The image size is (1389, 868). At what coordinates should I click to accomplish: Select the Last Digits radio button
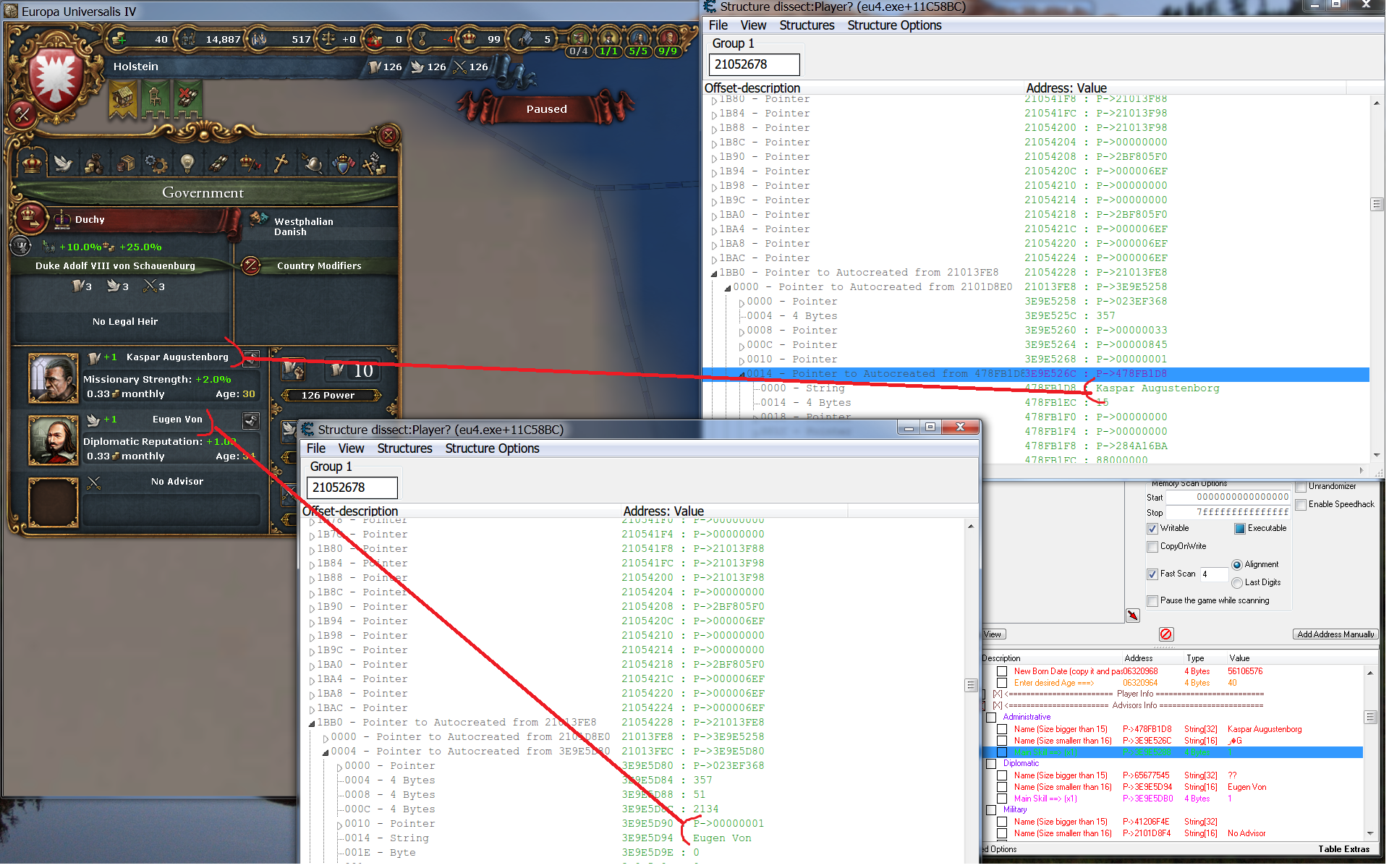(x=1237, y=583)
